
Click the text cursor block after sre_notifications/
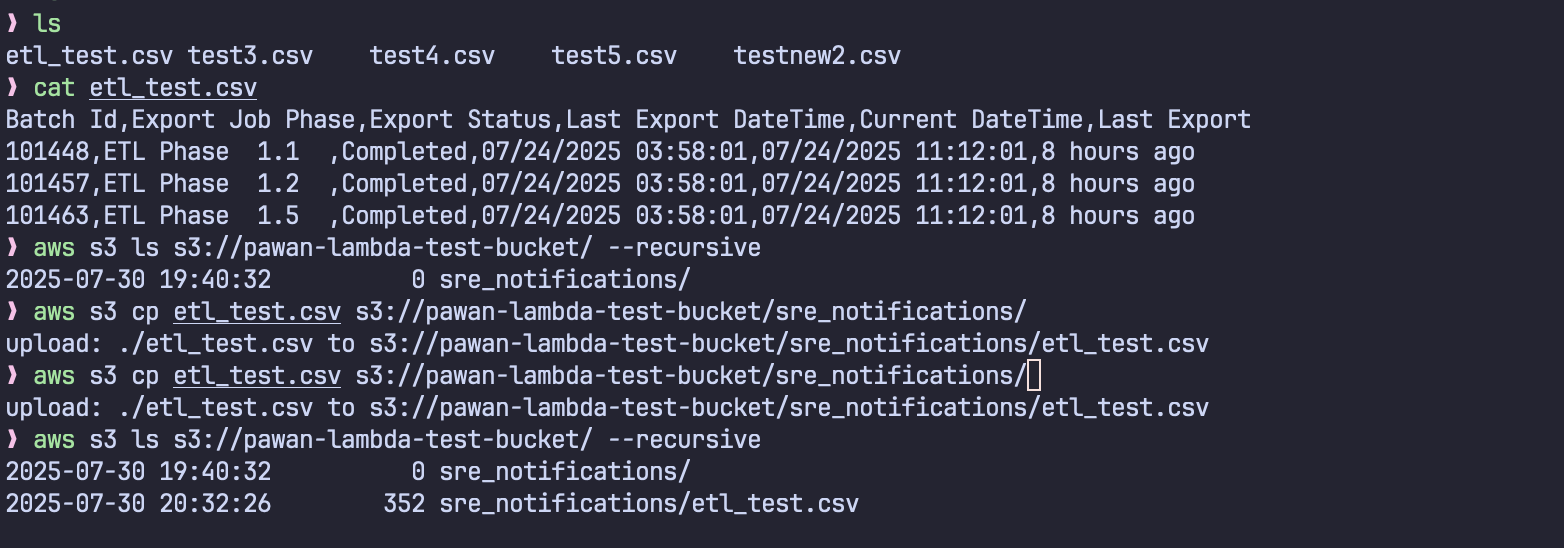point(1034,376)
